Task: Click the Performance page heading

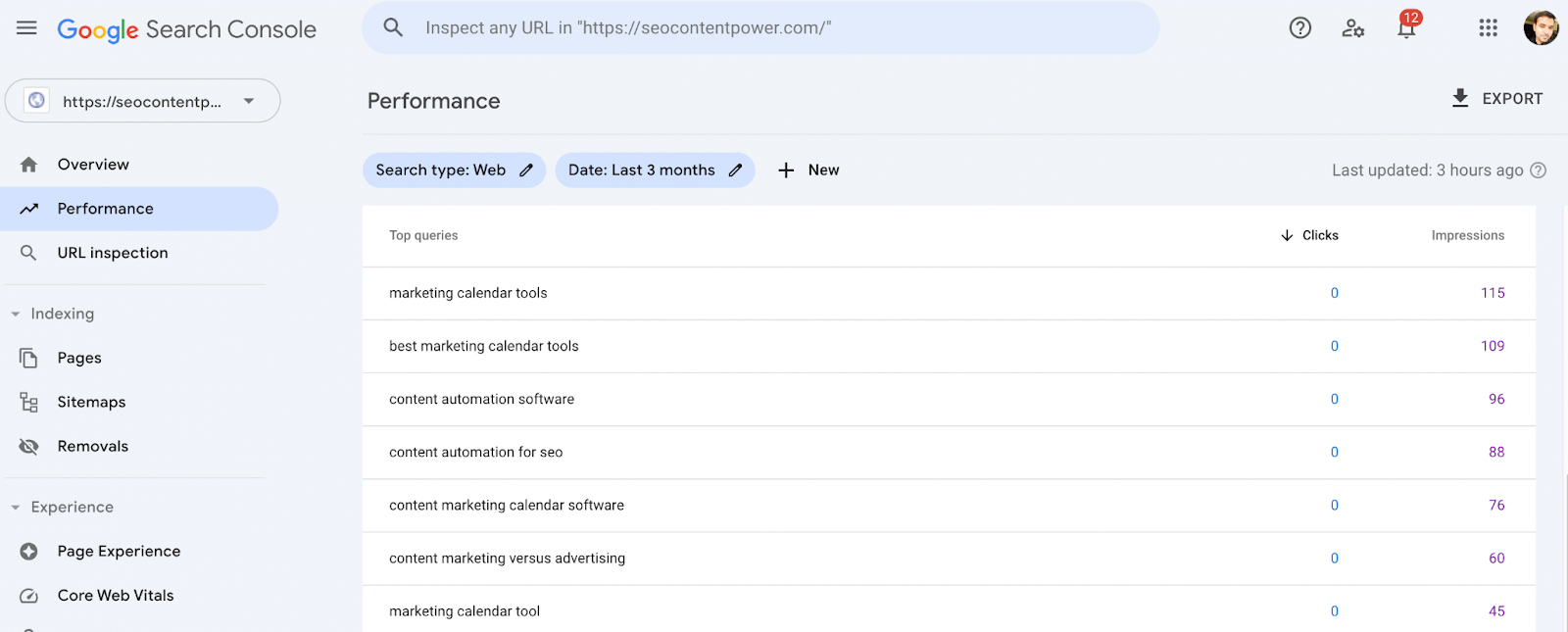Action: click(x=433, y=101)
